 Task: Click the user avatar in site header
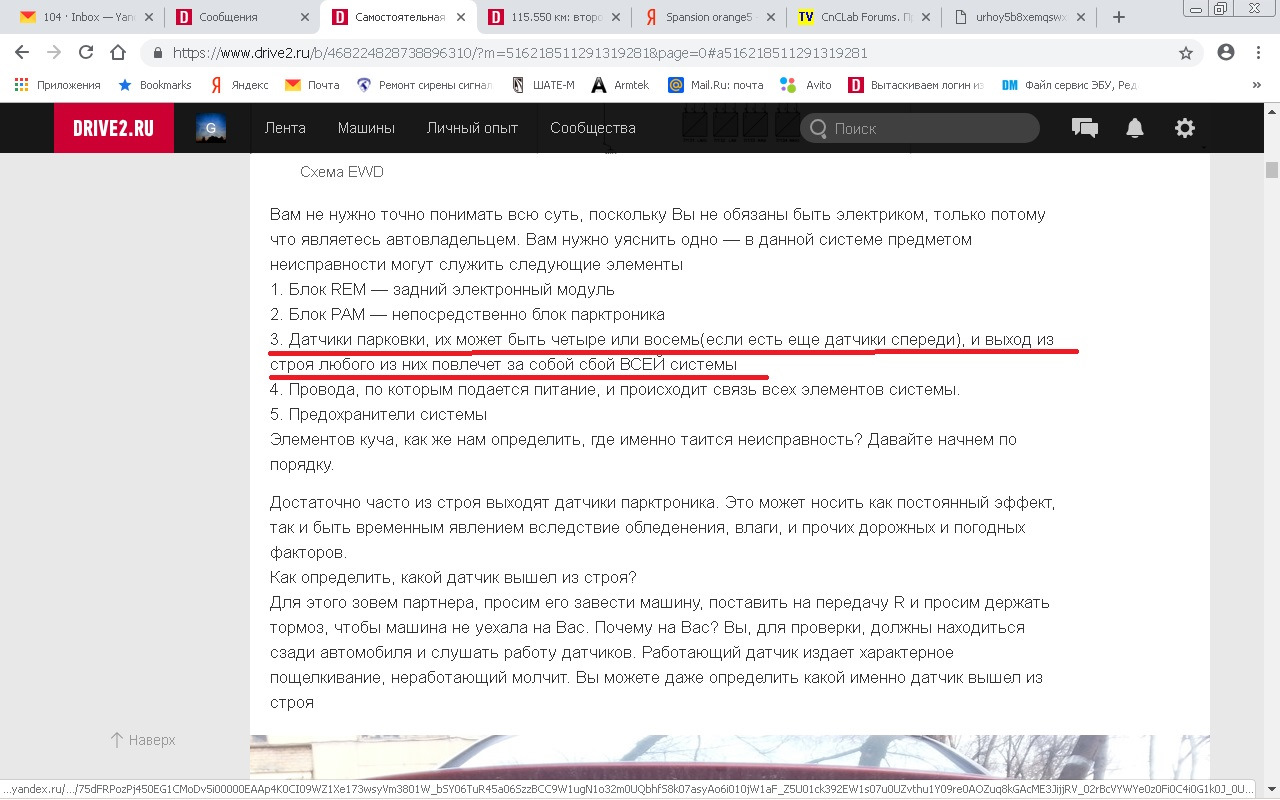(210, 128)
